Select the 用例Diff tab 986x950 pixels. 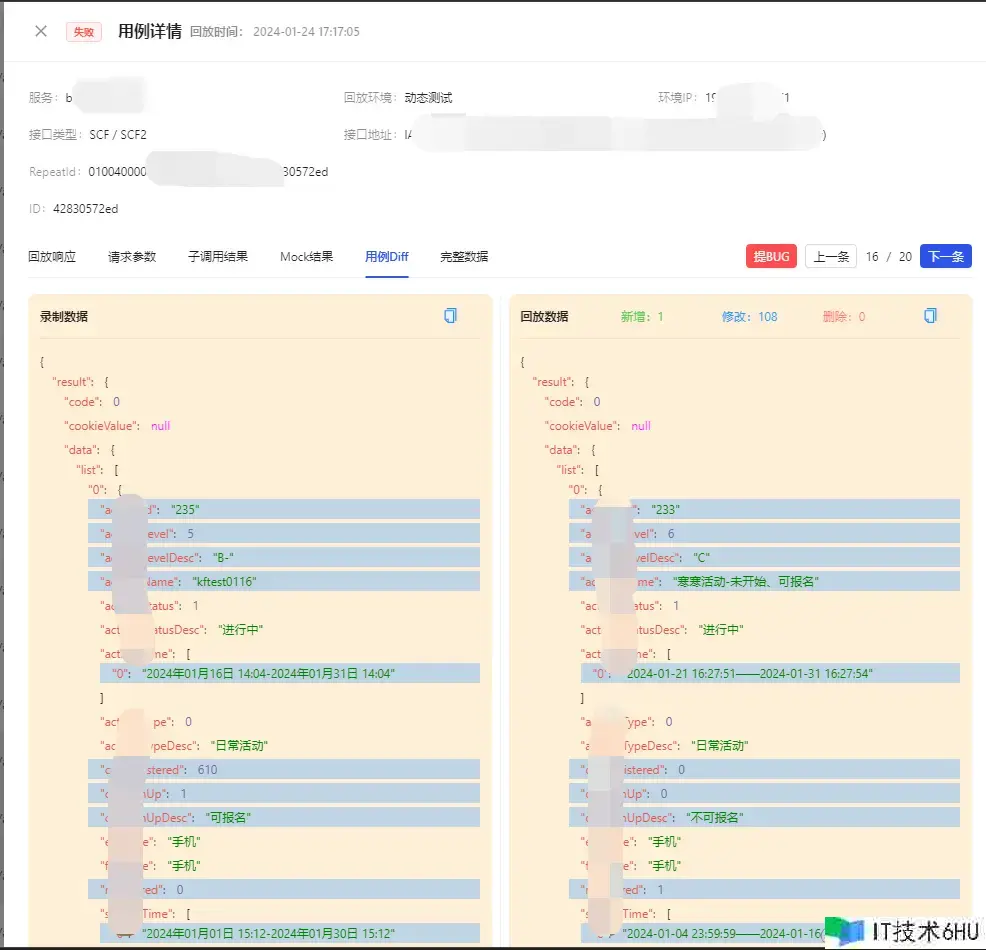pos(386,257)
